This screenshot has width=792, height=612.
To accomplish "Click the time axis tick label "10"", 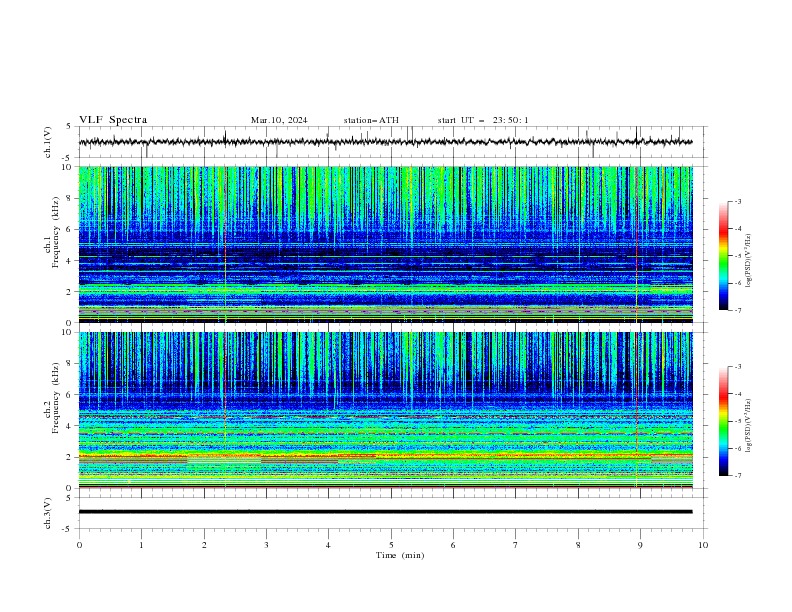I will click(x=703, y=545).
